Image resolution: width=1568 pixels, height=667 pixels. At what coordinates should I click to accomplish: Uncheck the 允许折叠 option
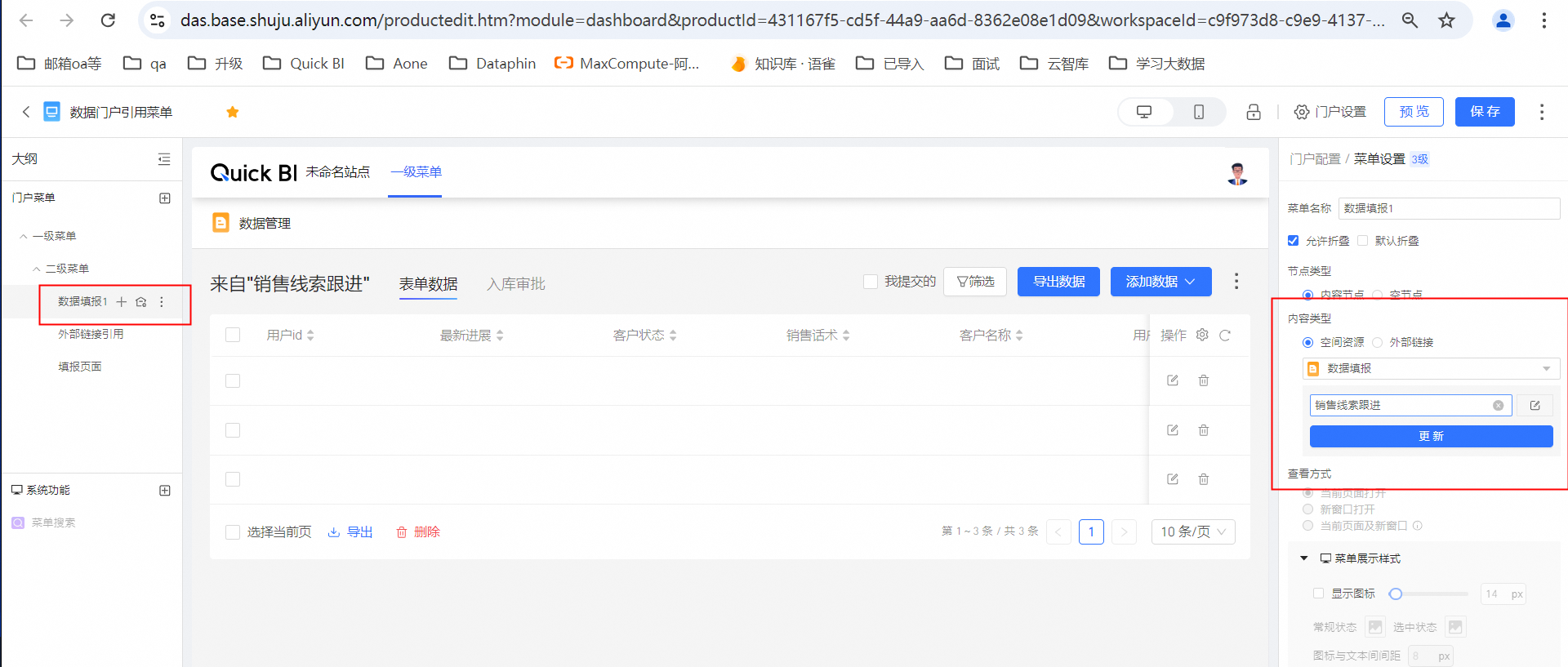1293,241
